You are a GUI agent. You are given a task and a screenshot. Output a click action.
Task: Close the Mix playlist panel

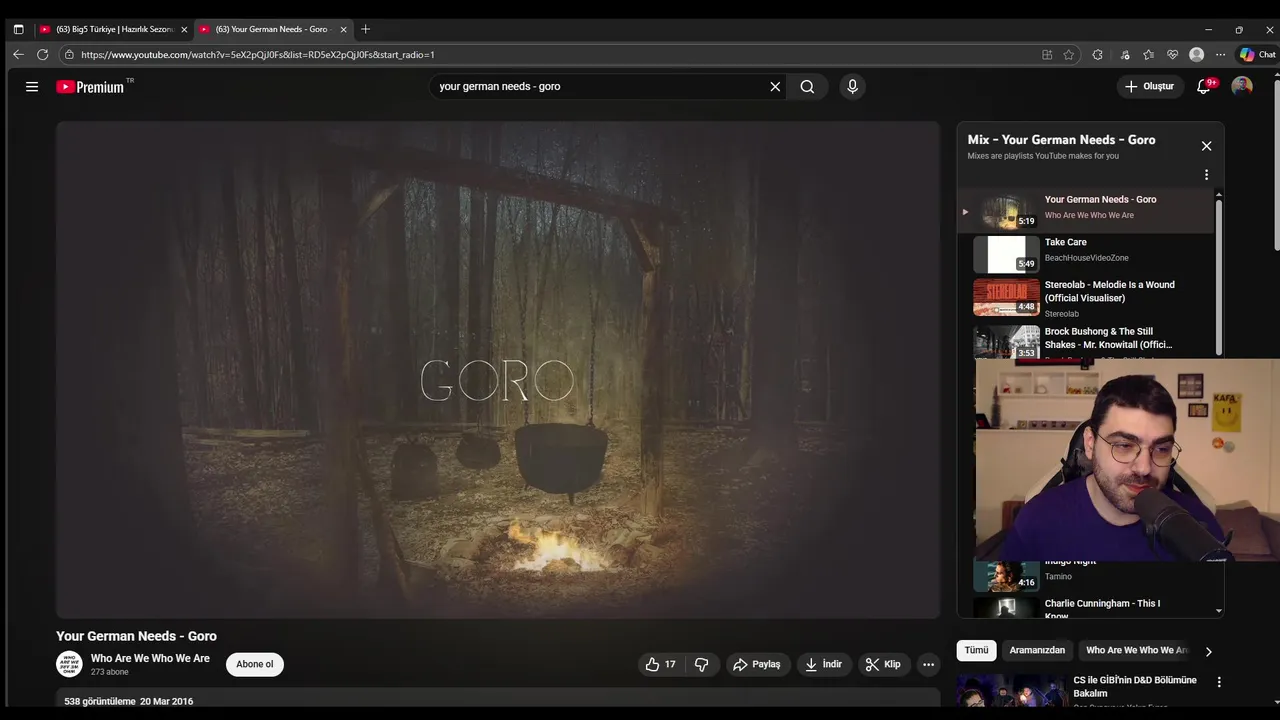(x=1206, y=146)
